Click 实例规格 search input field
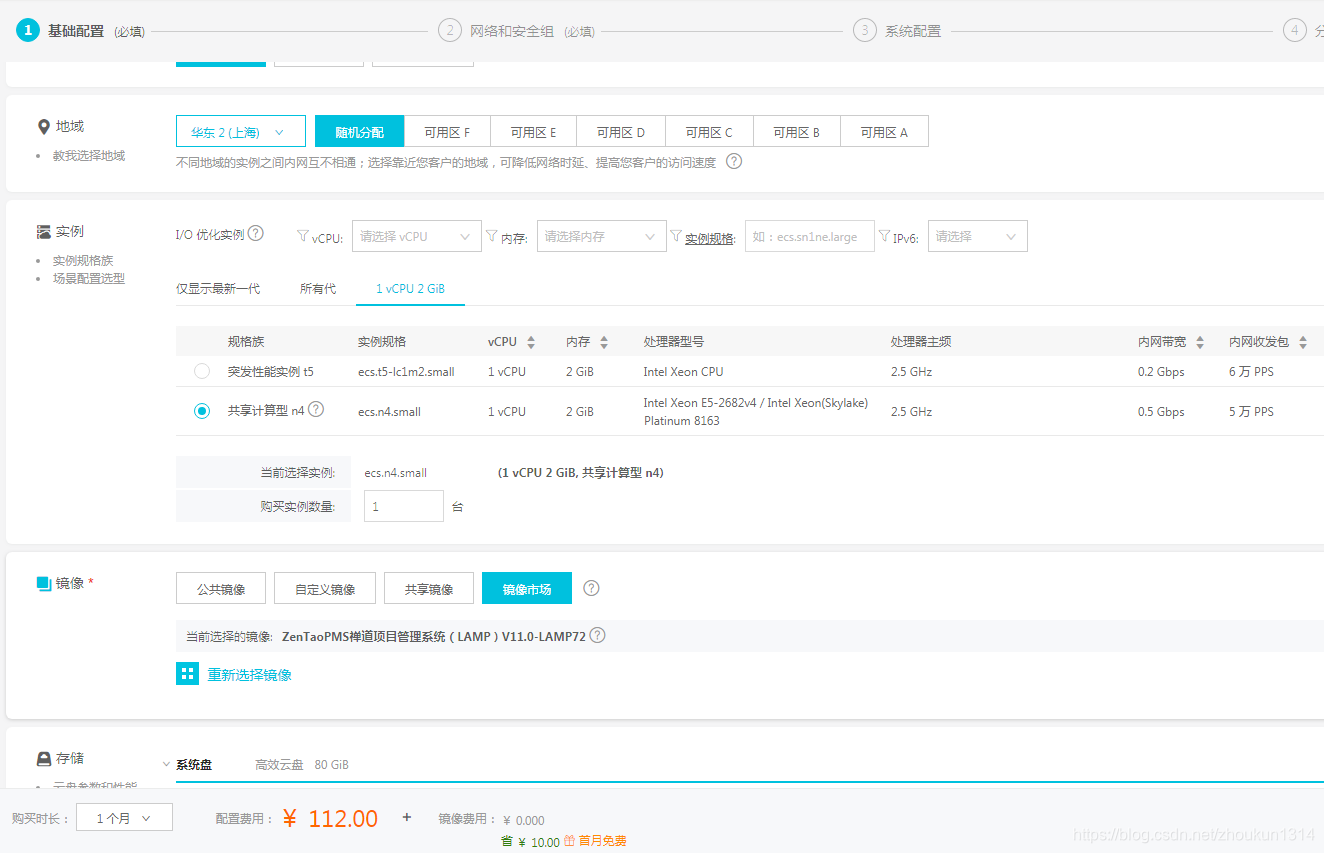Viewport: 1324px width, 853px height. (810, 237)
